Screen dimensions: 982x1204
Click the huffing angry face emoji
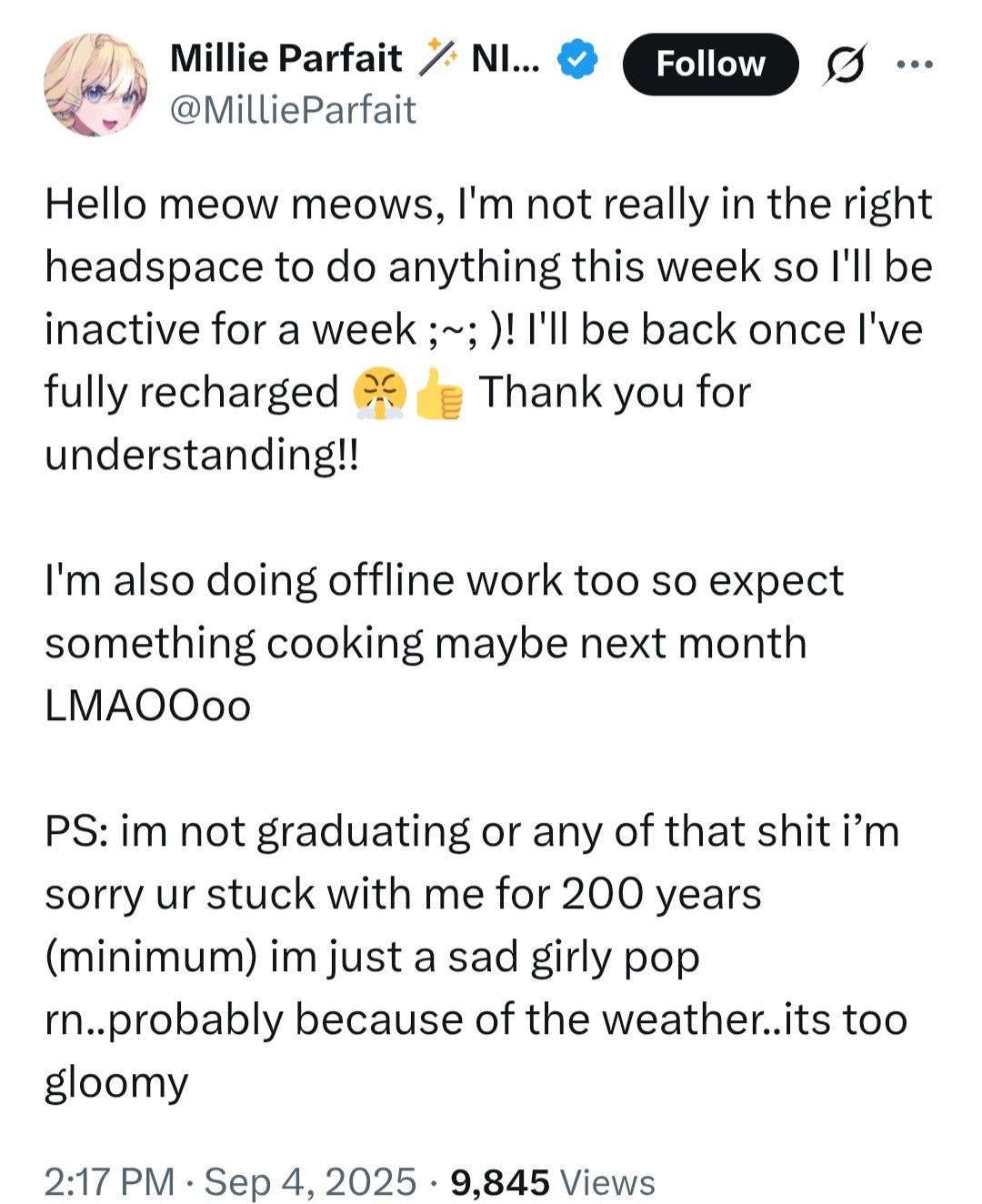coord(379,394)
